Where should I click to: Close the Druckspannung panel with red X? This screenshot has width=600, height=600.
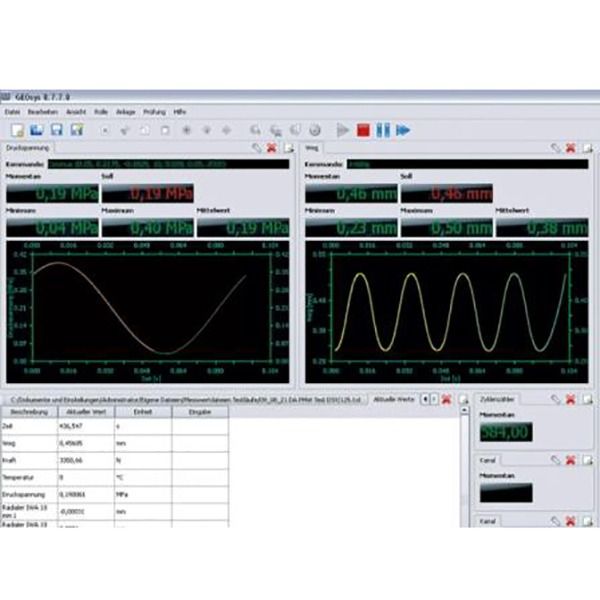(272, 148)
